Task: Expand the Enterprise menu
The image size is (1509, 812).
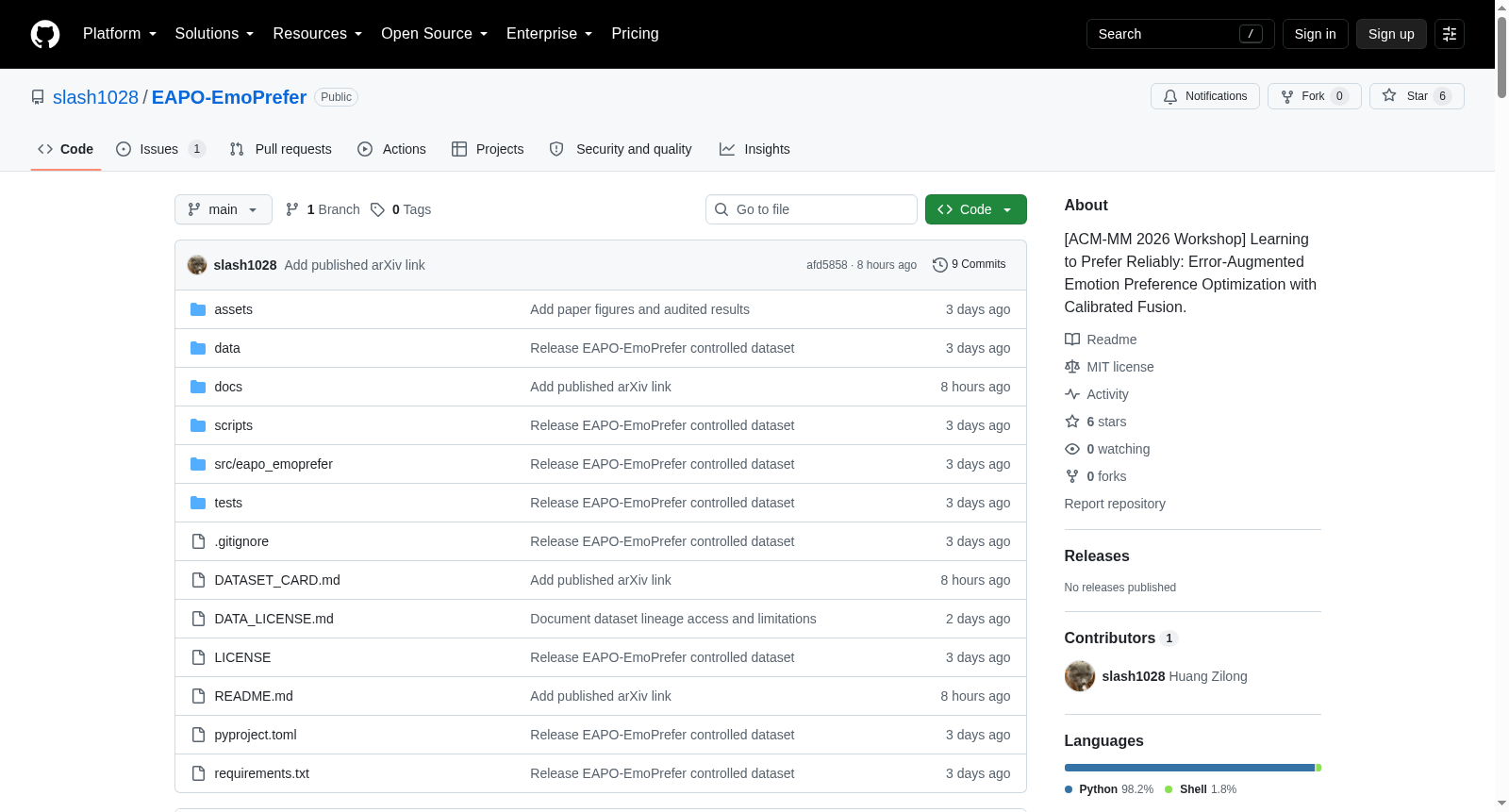Action: click(549, 34)
